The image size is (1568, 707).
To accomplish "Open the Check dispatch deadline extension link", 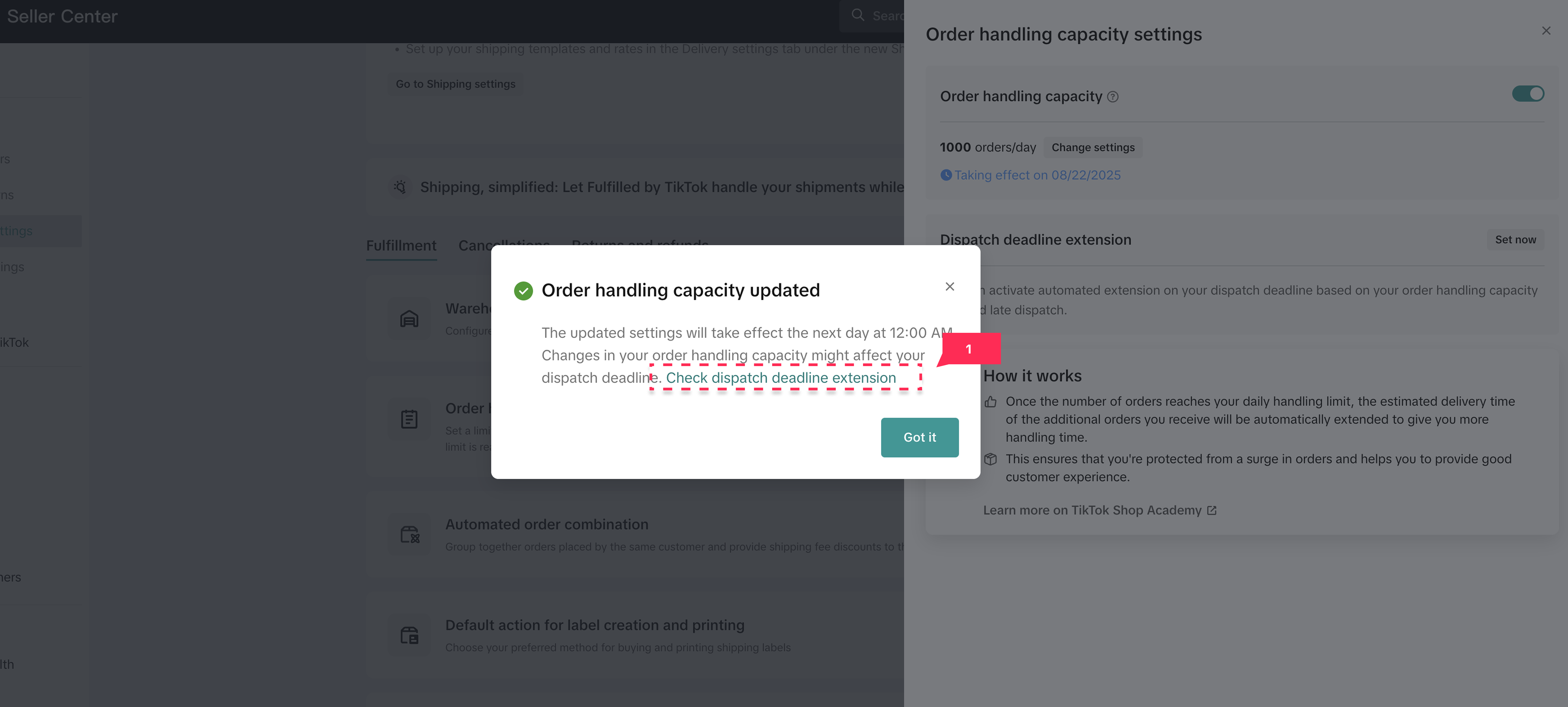I will pos(780,378).
